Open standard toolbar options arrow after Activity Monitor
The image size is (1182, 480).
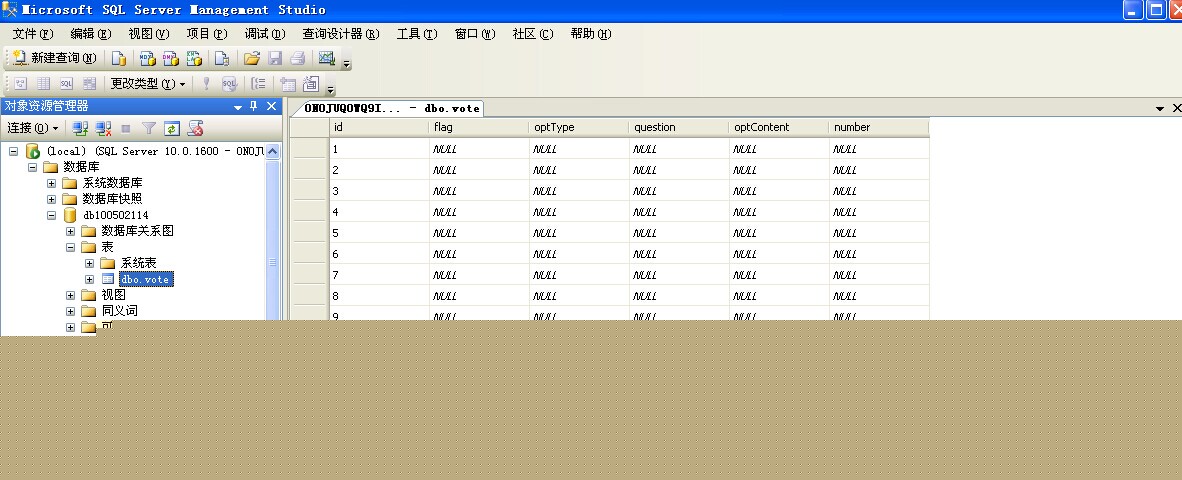point(347,63)
